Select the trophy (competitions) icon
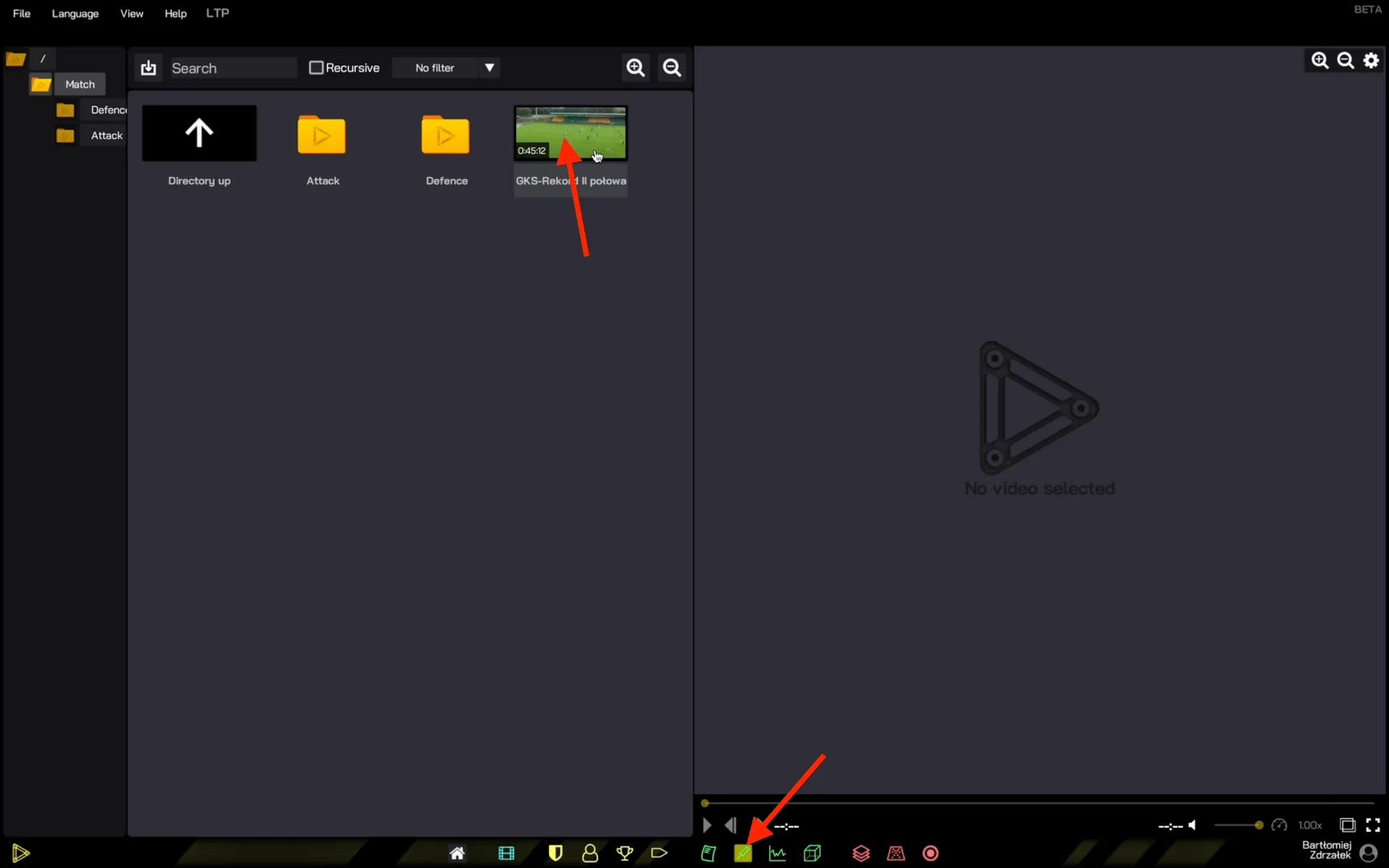Screen dimensions: 1389x868 tap(625, 854)
